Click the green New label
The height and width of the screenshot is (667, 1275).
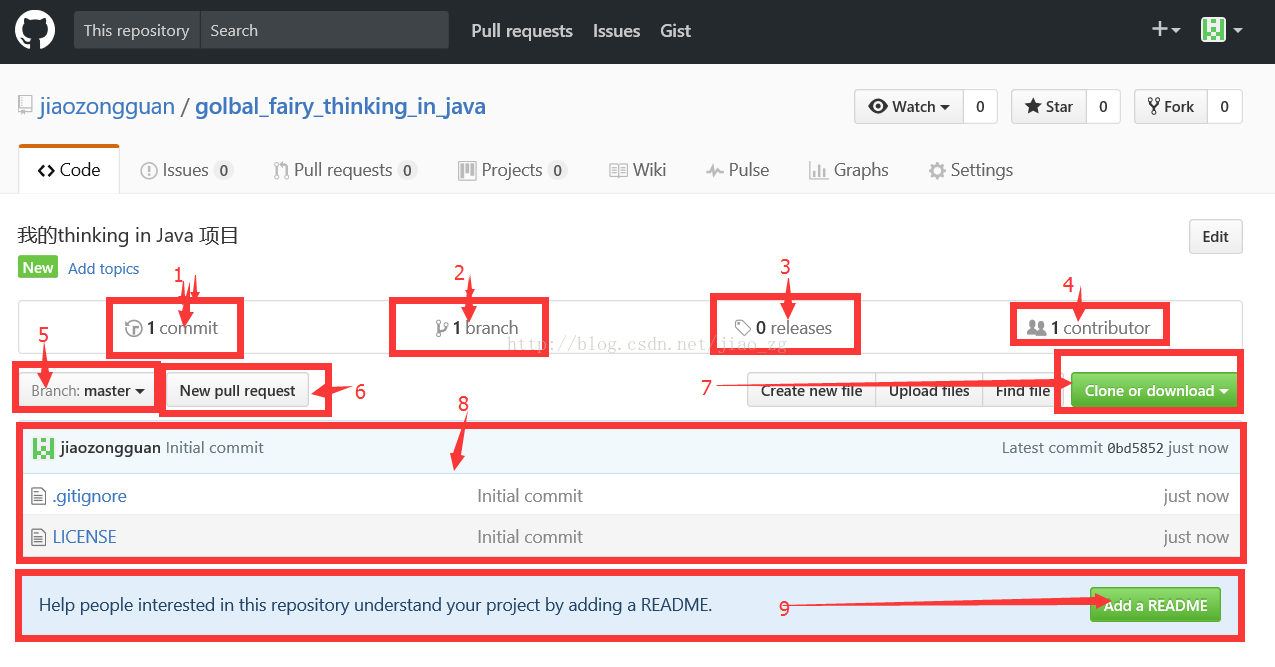38,267
